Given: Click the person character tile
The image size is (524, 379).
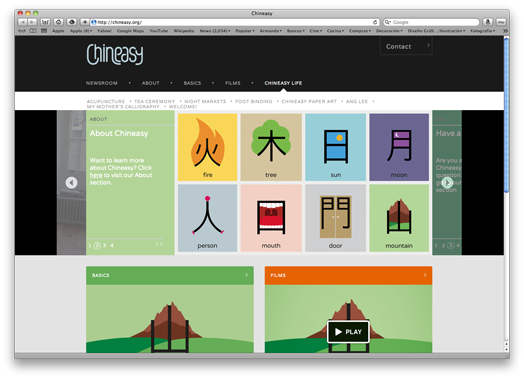Looking at the screenshot, I should pyautogui.click(x=208, y=218).
